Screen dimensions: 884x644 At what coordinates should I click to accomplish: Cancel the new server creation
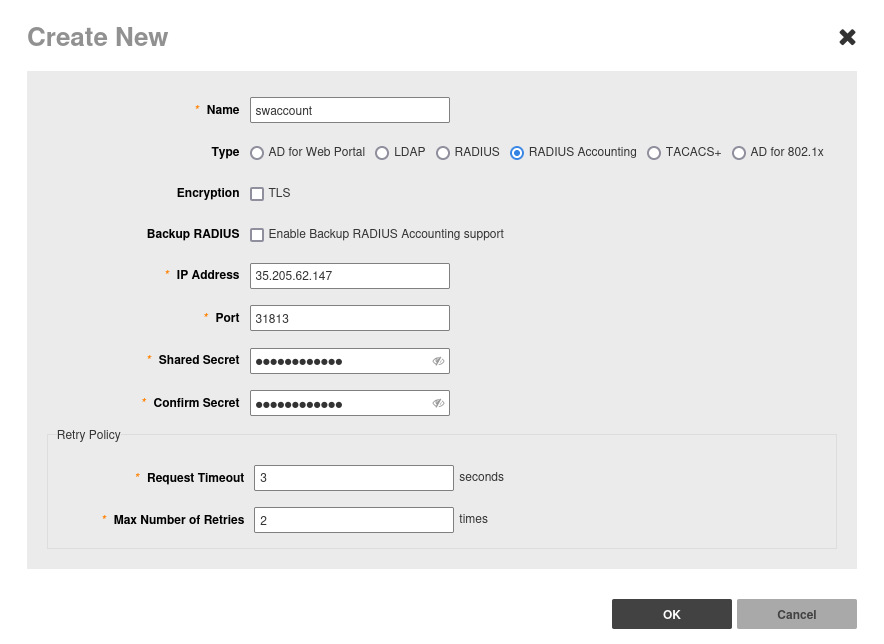[x=796, y=614]
